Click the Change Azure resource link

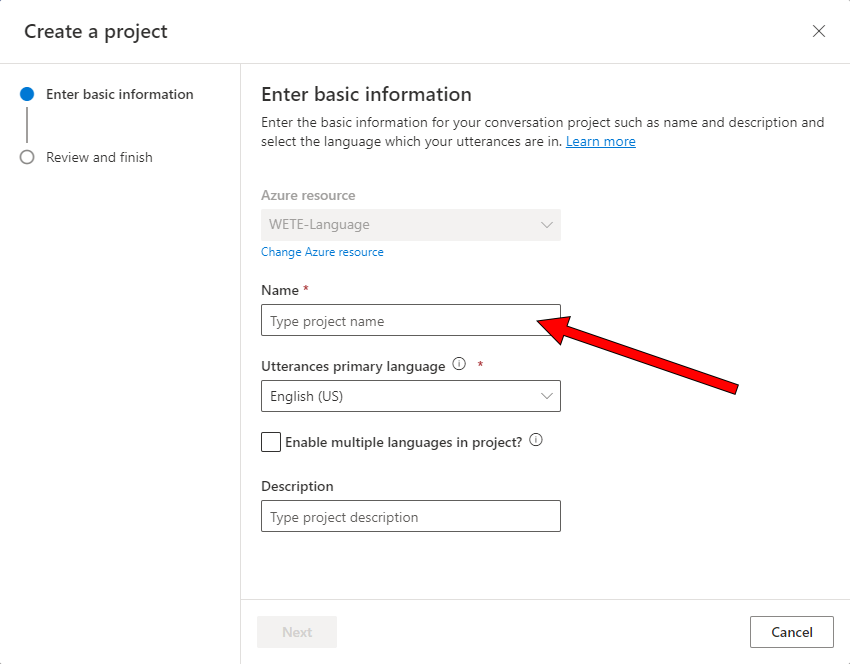pyautogui.click(x=322, y=252)
